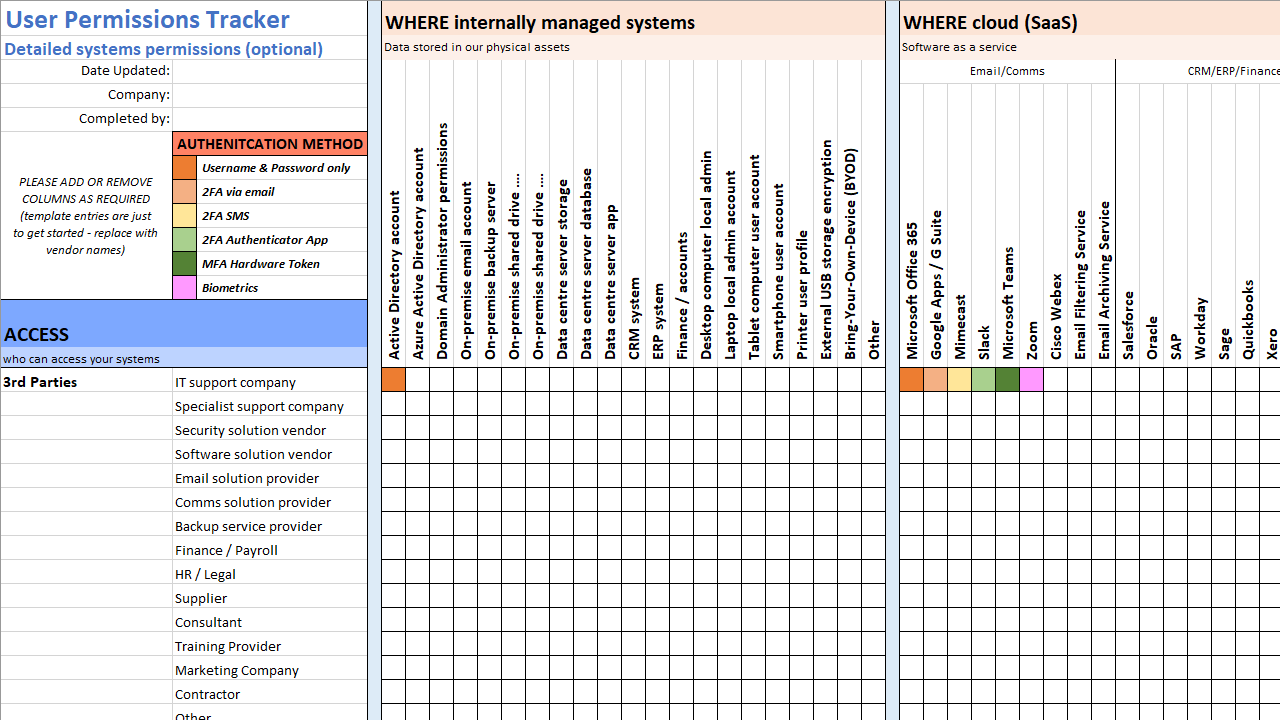This screenshot has width=1280, height=720.
Task: Select the 3rd Parties category cell
Action: tap(40, 382)
